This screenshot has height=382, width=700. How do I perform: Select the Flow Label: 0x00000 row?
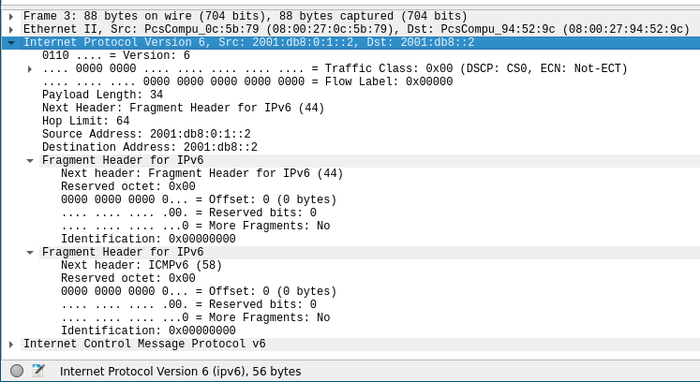(247, 82)
